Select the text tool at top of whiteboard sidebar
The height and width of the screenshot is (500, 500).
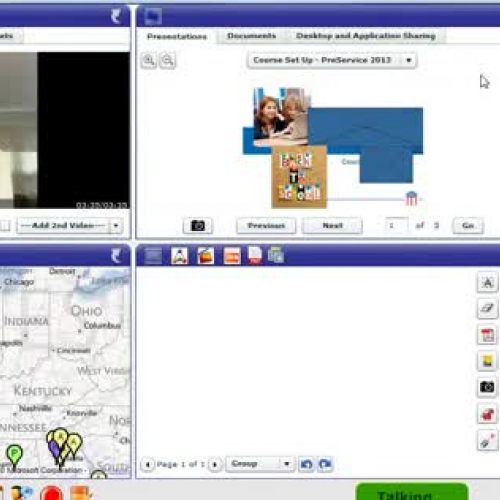[x=488, y=282]
